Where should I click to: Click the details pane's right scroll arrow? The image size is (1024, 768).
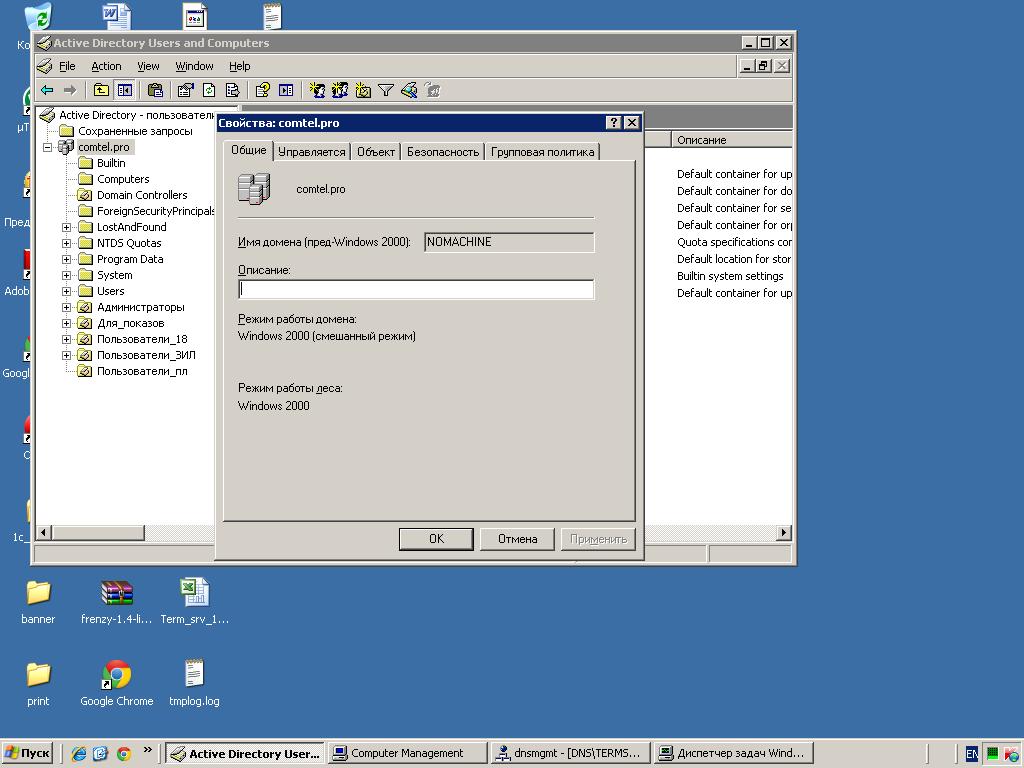click(784, 533)
